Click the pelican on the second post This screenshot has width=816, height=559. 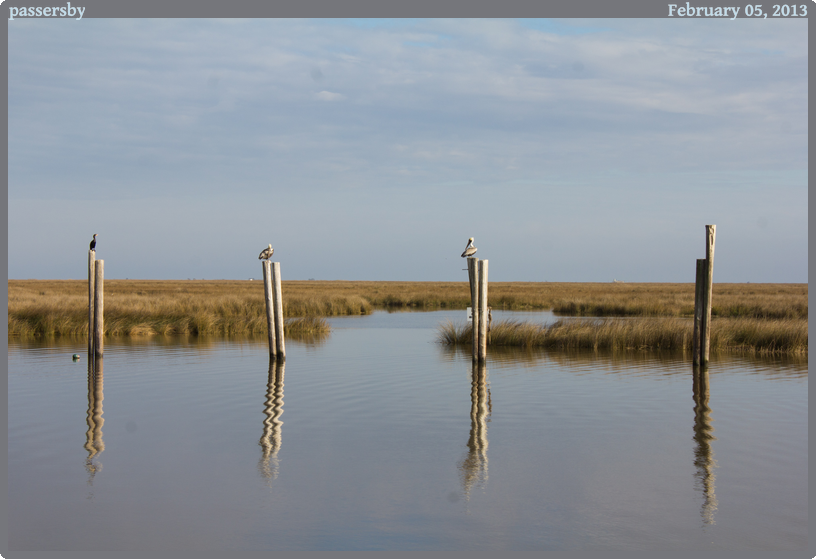click(x=266, y=252)
